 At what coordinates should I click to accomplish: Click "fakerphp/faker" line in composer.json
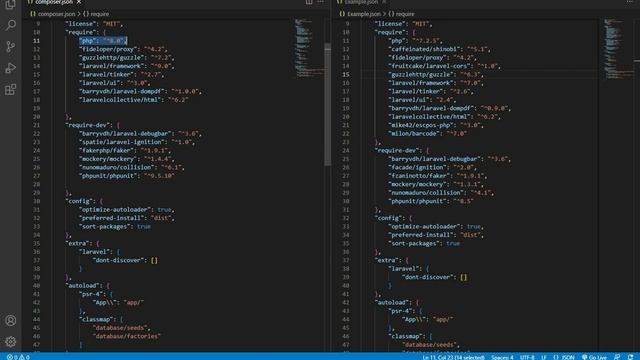pos(125,151)
